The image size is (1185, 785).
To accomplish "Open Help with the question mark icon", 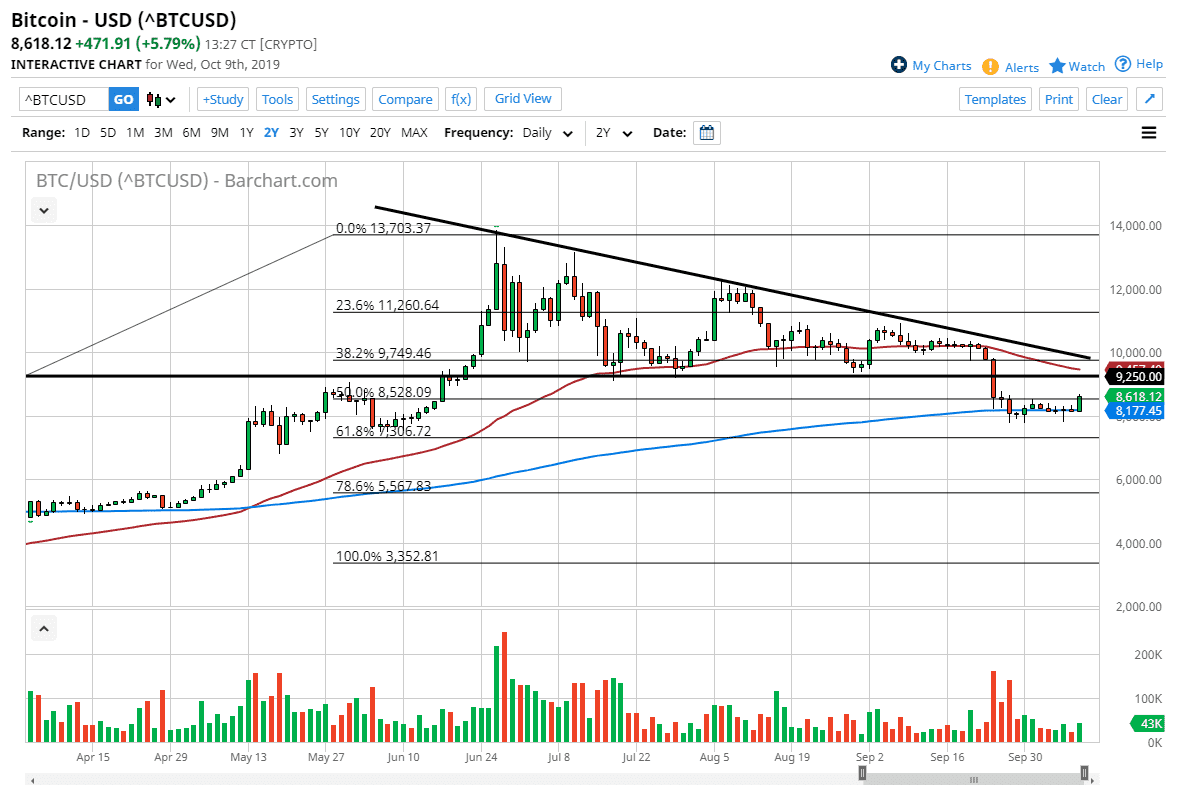I will coord(1122,63).
